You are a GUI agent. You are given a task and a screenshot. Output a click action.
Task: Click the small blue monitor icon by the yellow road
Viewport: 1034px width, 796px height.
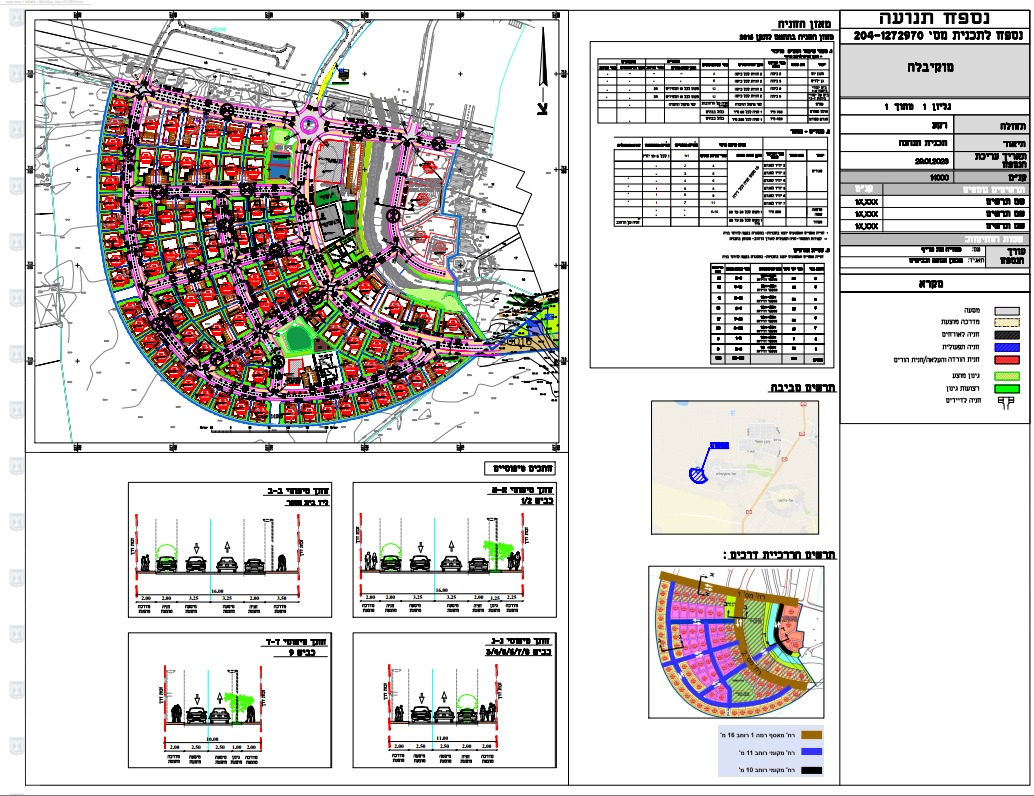(341, 71)
